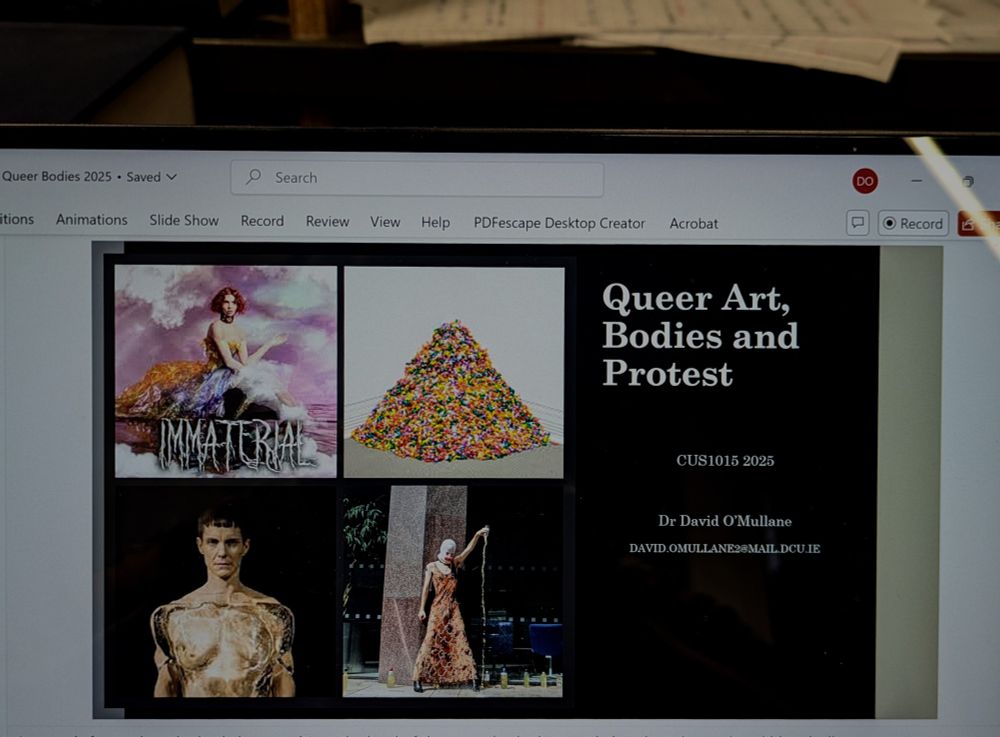Select the Immaterial album cover image

(x=226, y=372)
